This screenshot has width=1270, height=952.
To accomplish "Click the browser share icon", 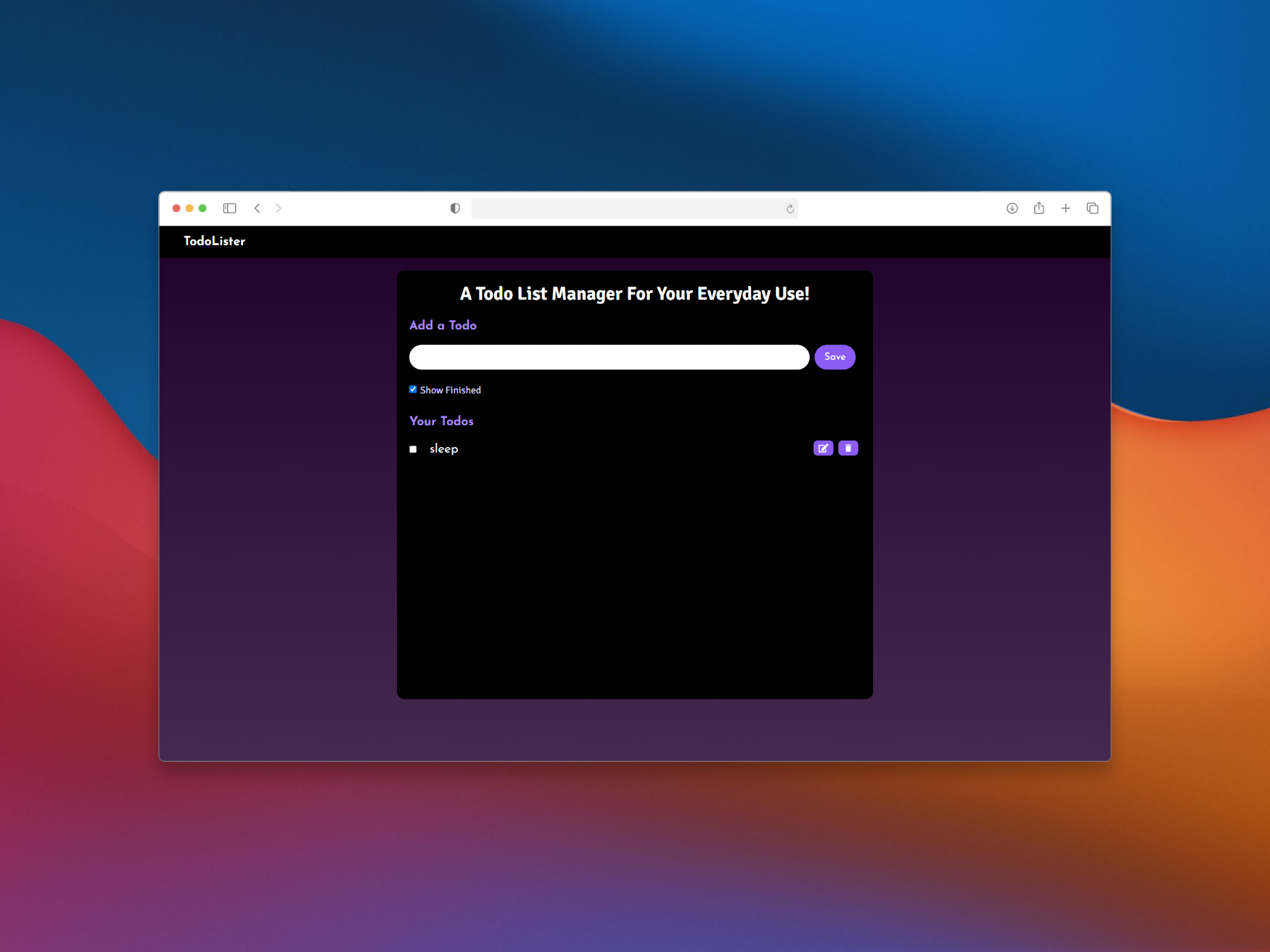I will [1039, 208].
